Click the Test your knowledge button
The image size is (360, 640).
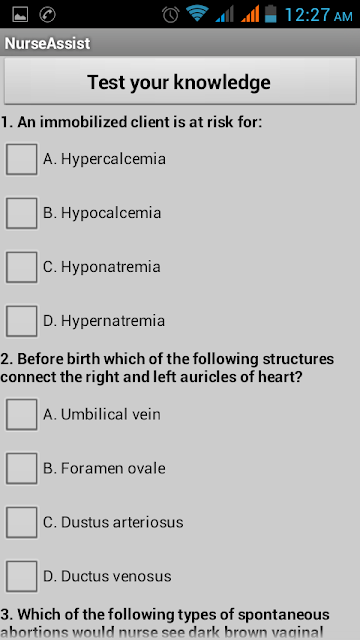tap(180, 81)
